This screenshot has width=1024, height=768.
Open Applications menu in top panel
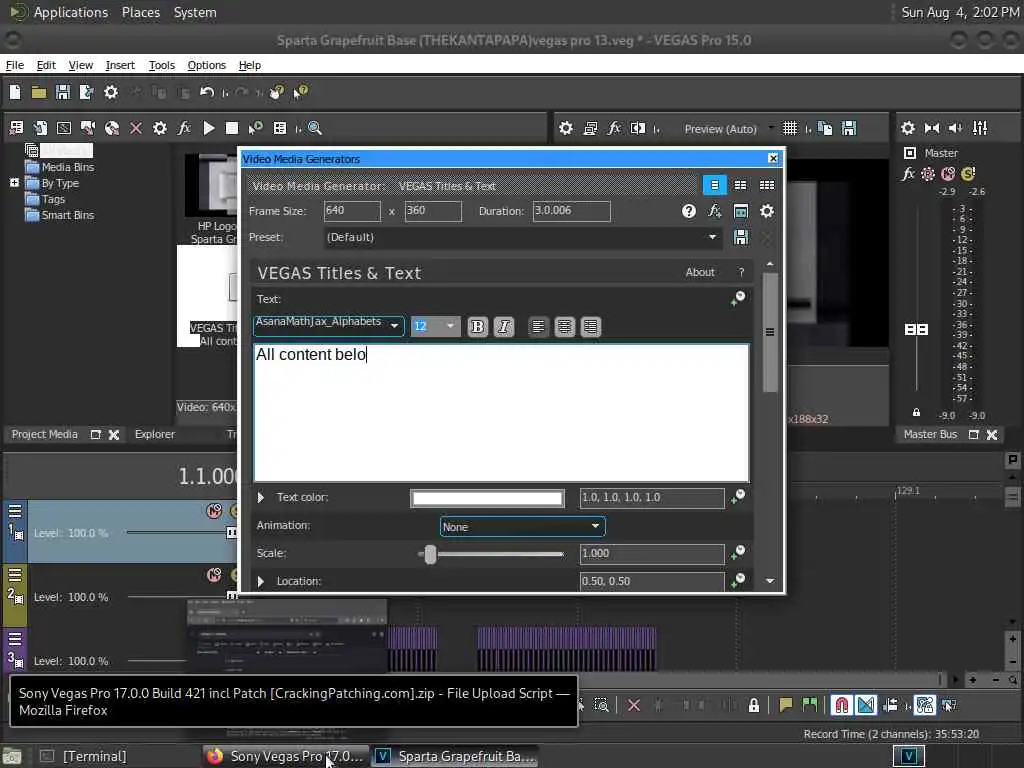[71, 12]
